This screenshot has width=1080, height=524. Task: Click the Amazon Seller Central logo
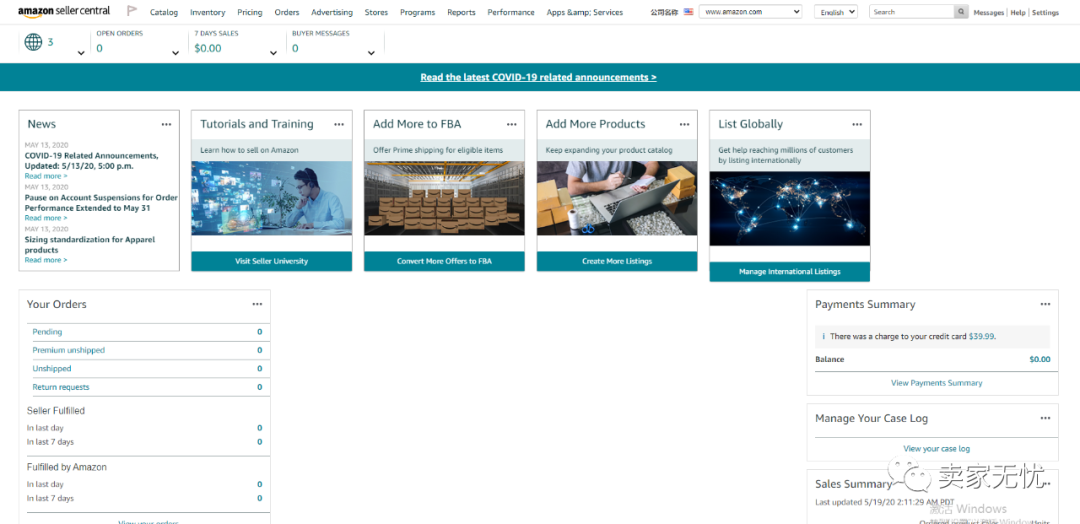tap(64, 11)
